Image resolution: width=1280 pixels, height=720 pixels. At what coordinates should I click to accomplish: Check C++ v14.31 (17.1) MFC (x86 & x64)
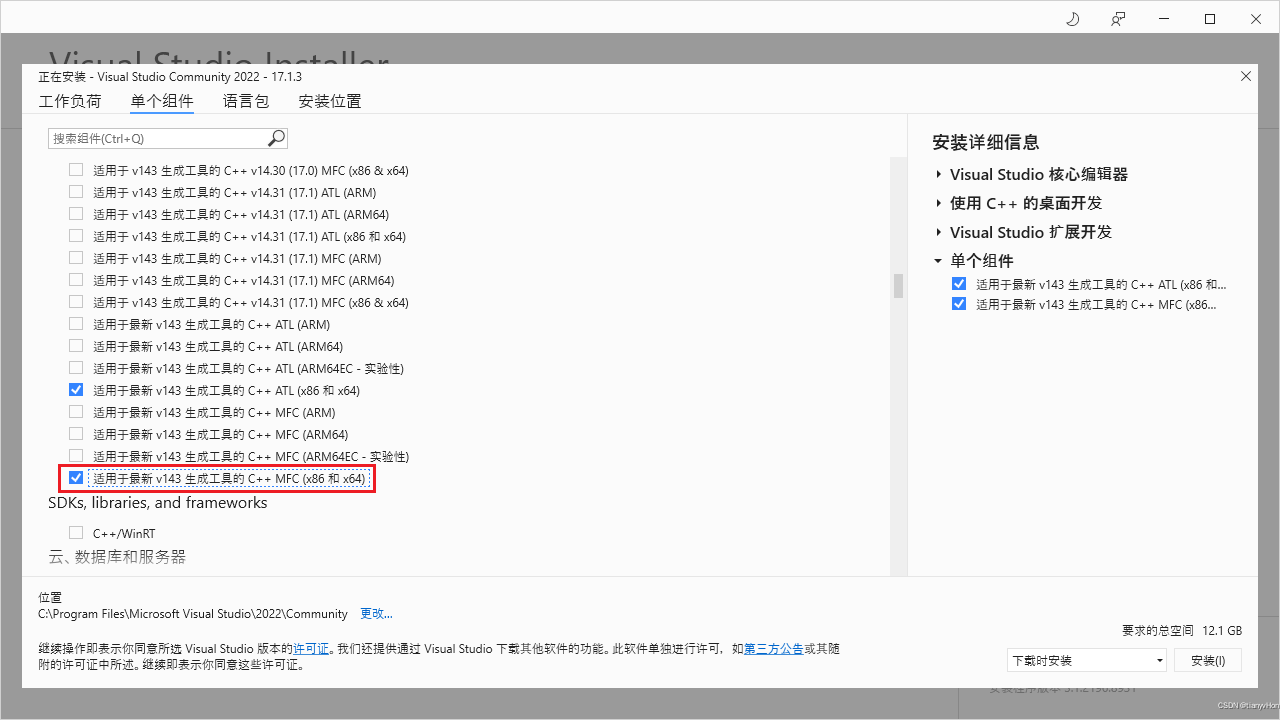76,302
